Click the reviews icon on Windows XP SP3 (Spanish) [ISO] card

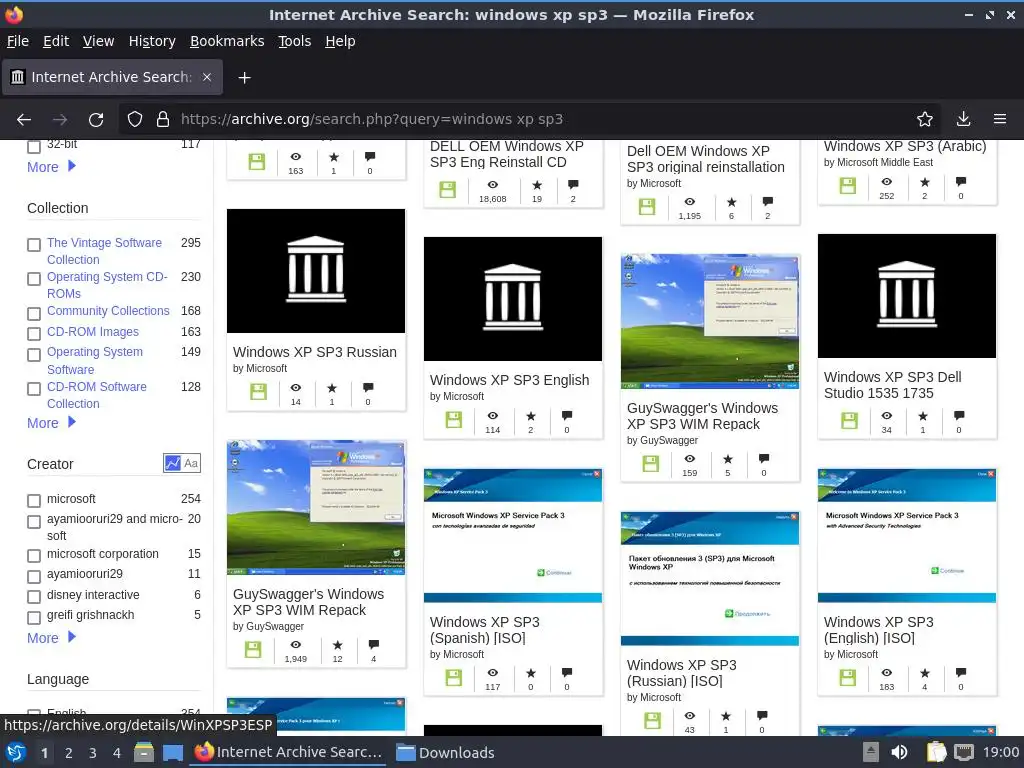click(x=567, y=673)
